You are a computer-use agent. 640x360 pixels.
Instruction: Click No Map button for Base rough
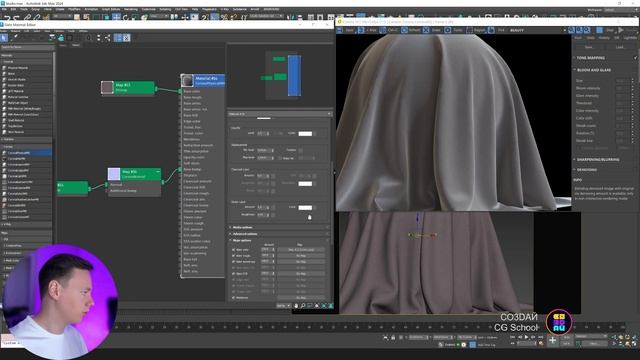pyautogui.click(x=301, y=256)
